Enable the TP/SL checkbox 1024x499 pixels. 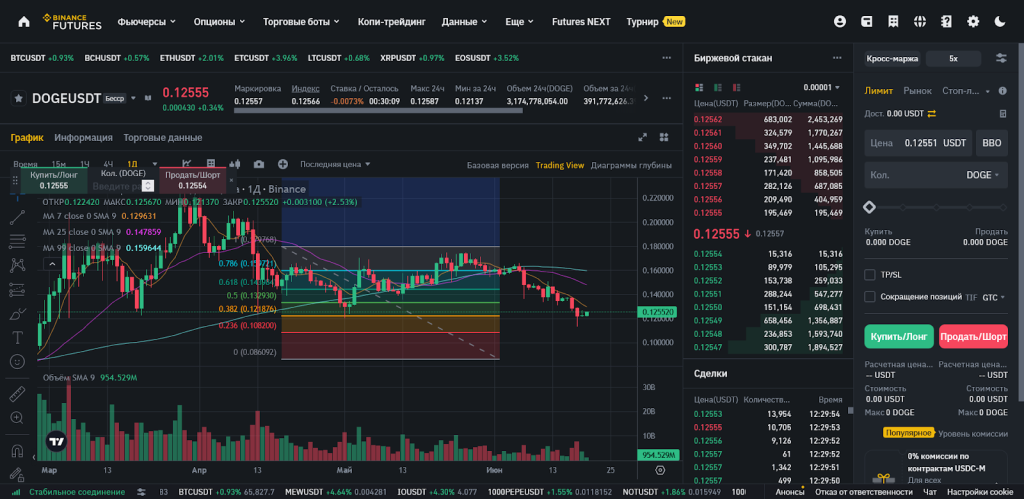[870, 274]
